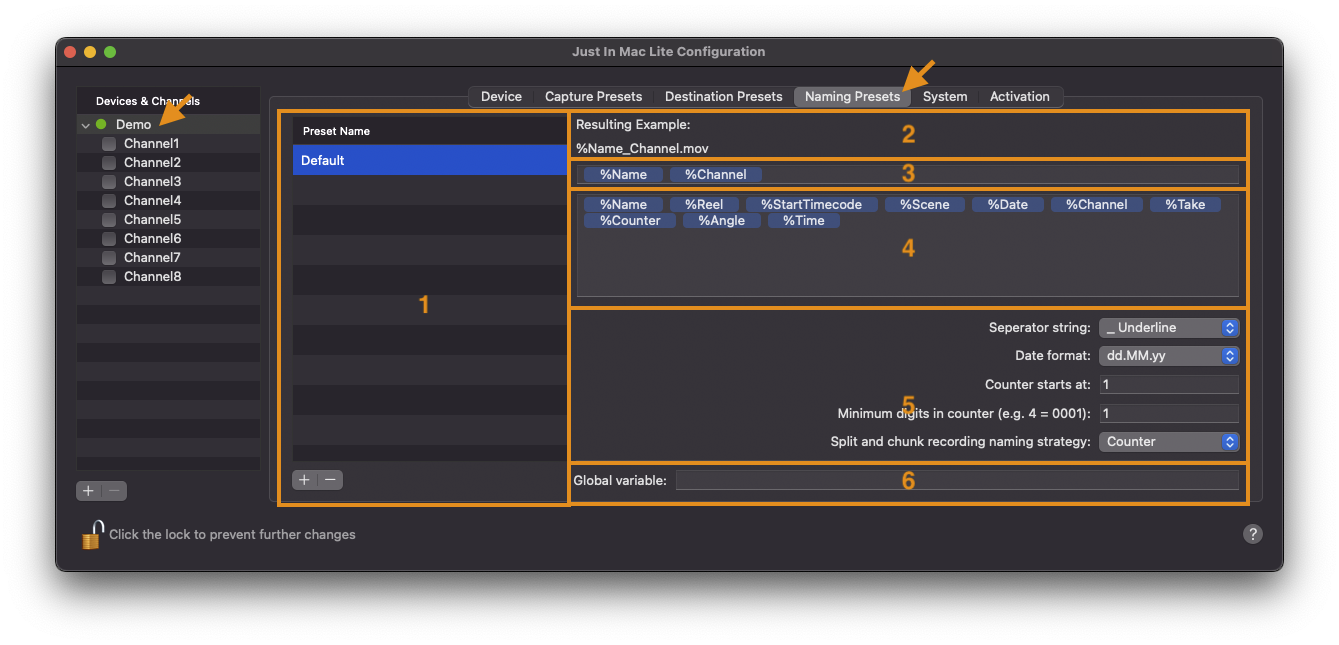Screen dimensions: 1339x645
Task: Enable the Channel3 checkbox
Action: pyautogui.click(x=109, y=182)
